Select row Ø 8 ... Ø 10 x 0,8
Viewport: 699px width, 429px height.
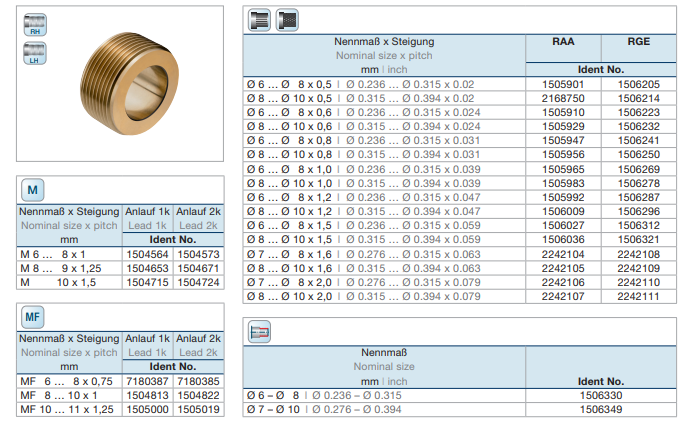pos(460,155)
